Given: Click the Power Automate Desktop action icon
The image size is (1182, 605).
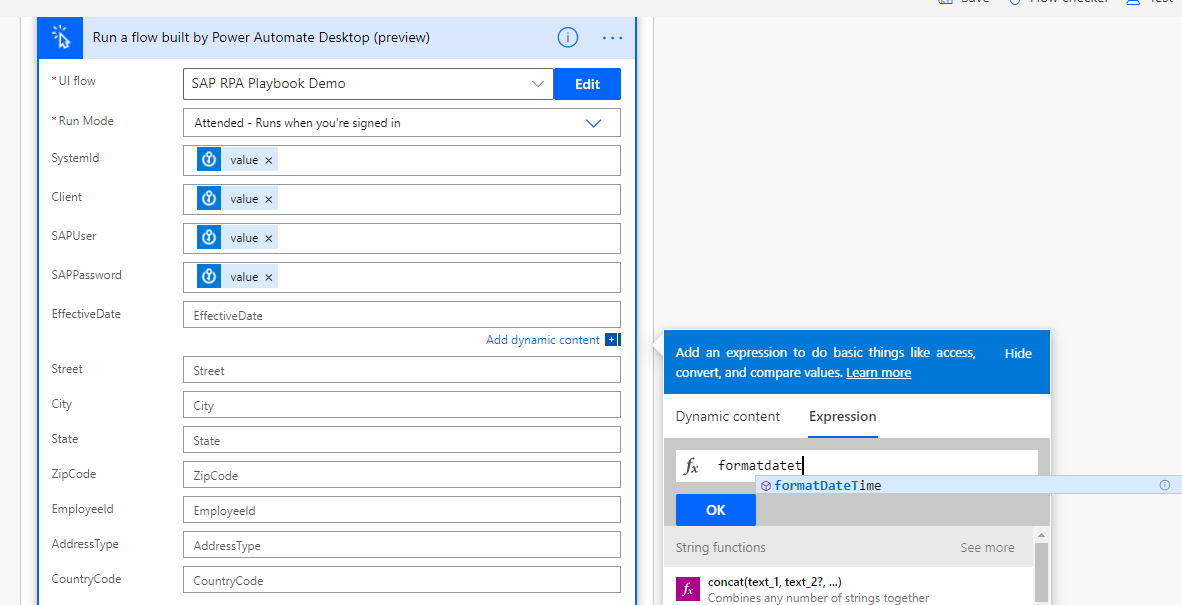Looking at the screenshot, I should tap(60, 37).
